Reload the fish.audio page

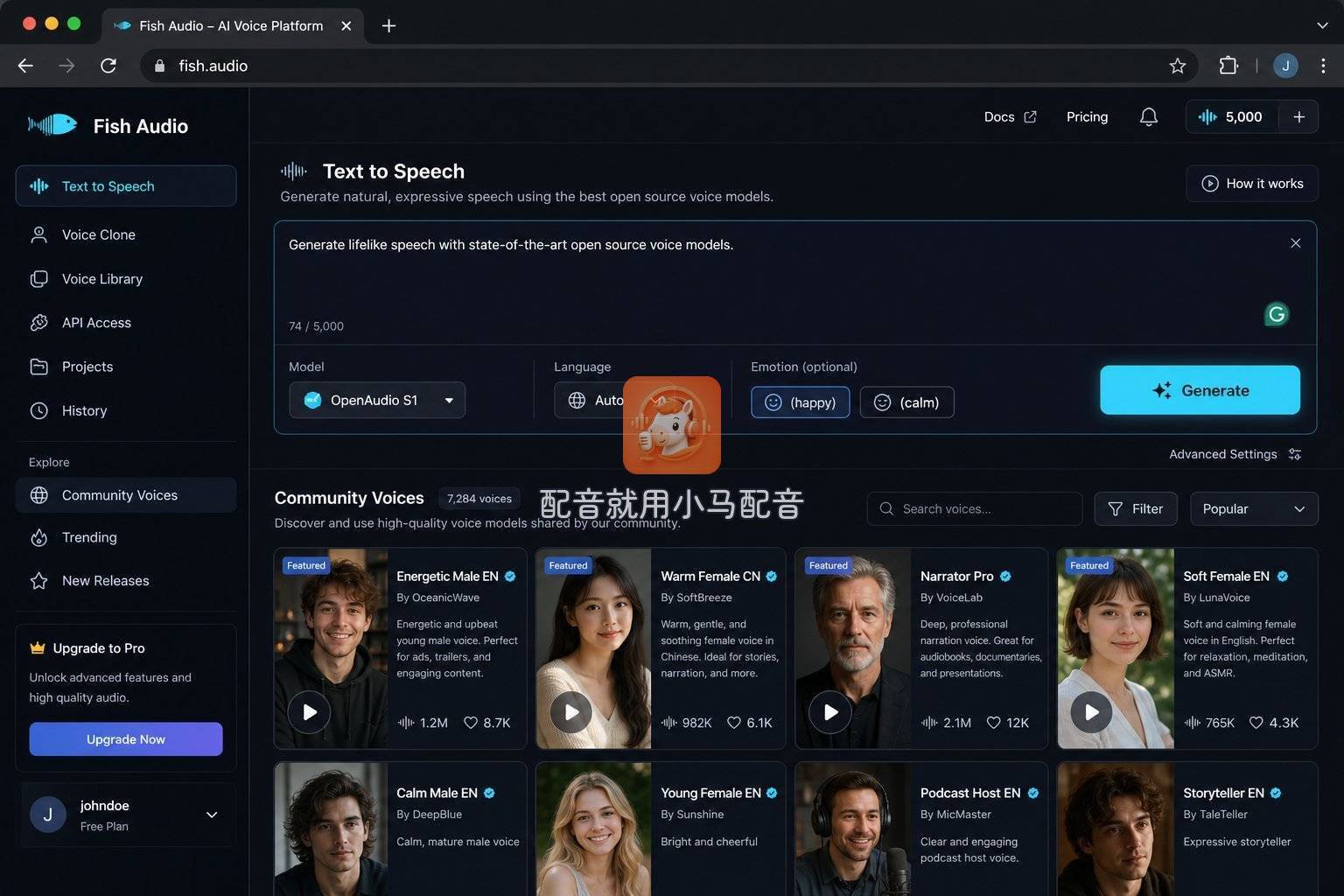click(108, 66)
